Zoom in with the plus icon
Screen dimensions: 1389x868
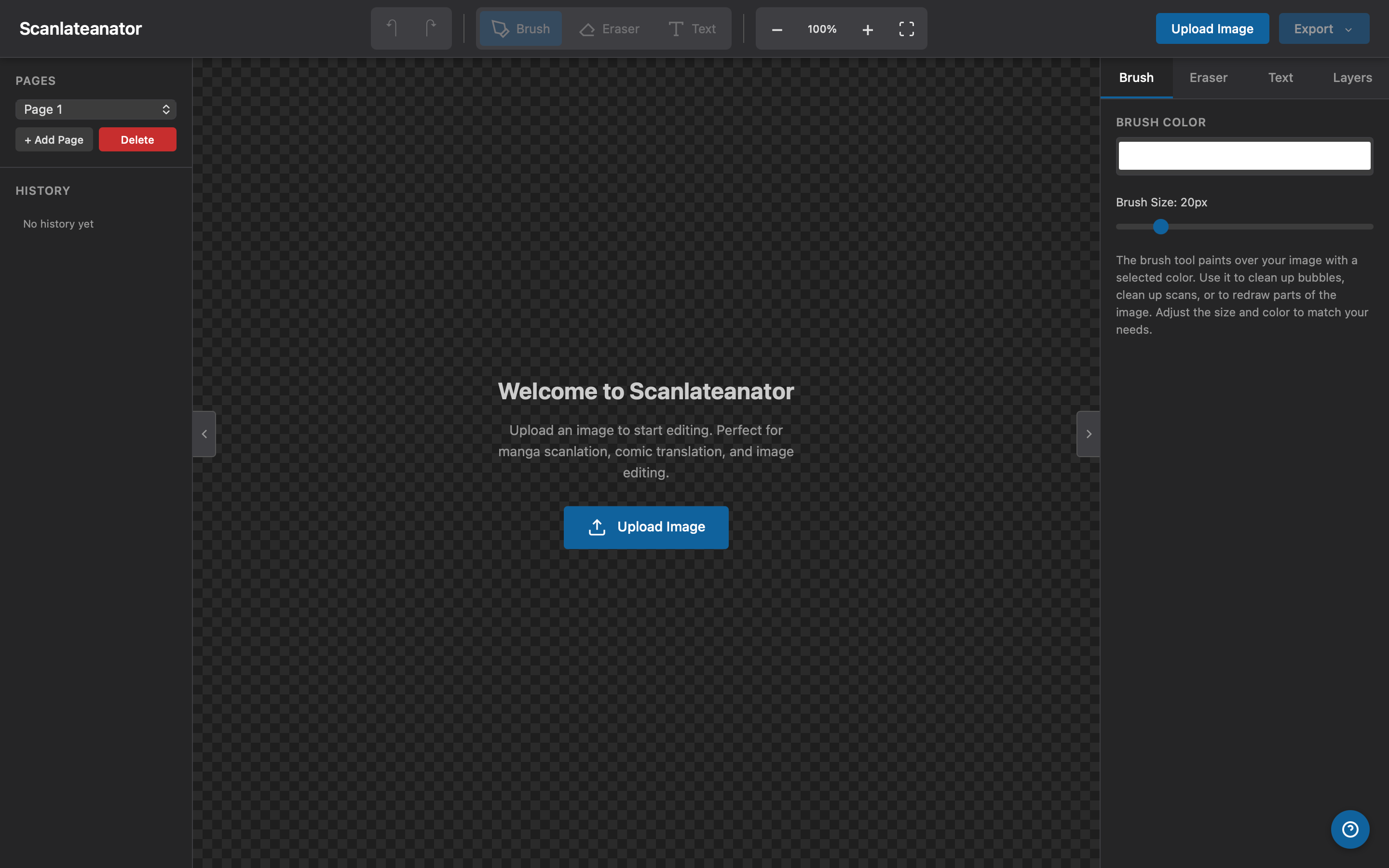[867, 29]
